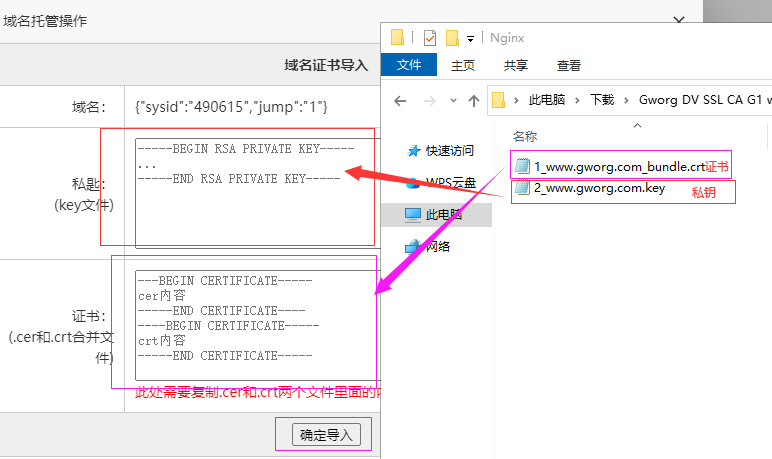Viewport: 772px width, 459px height.
Task: Open the 文件 tab in Explorer
Action: tap(409, 65)
